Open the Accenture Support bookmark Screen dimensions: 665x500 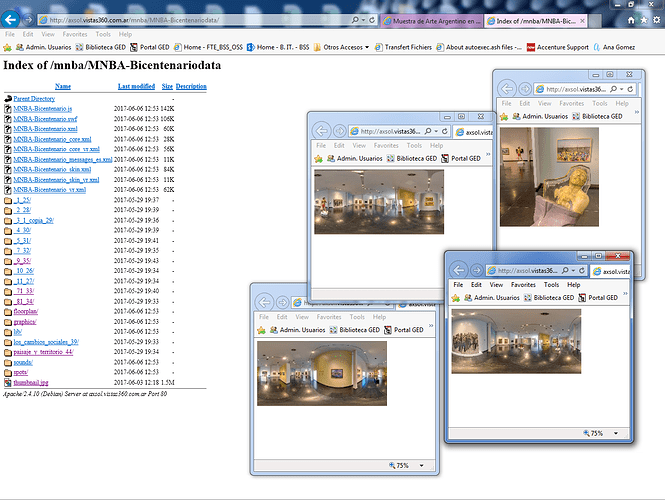[558, 47]
